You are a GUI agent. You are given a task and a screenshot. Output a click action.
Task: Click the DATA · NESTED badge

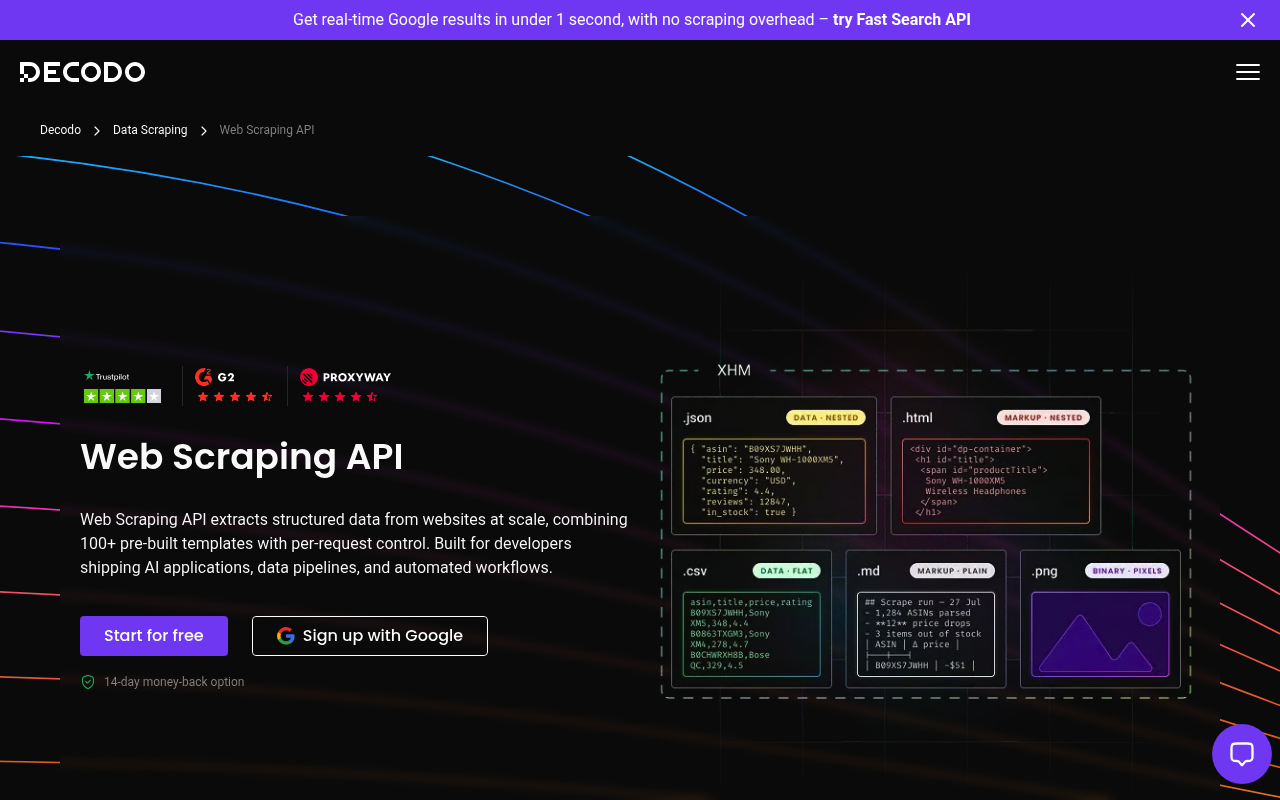pos(826,418)
